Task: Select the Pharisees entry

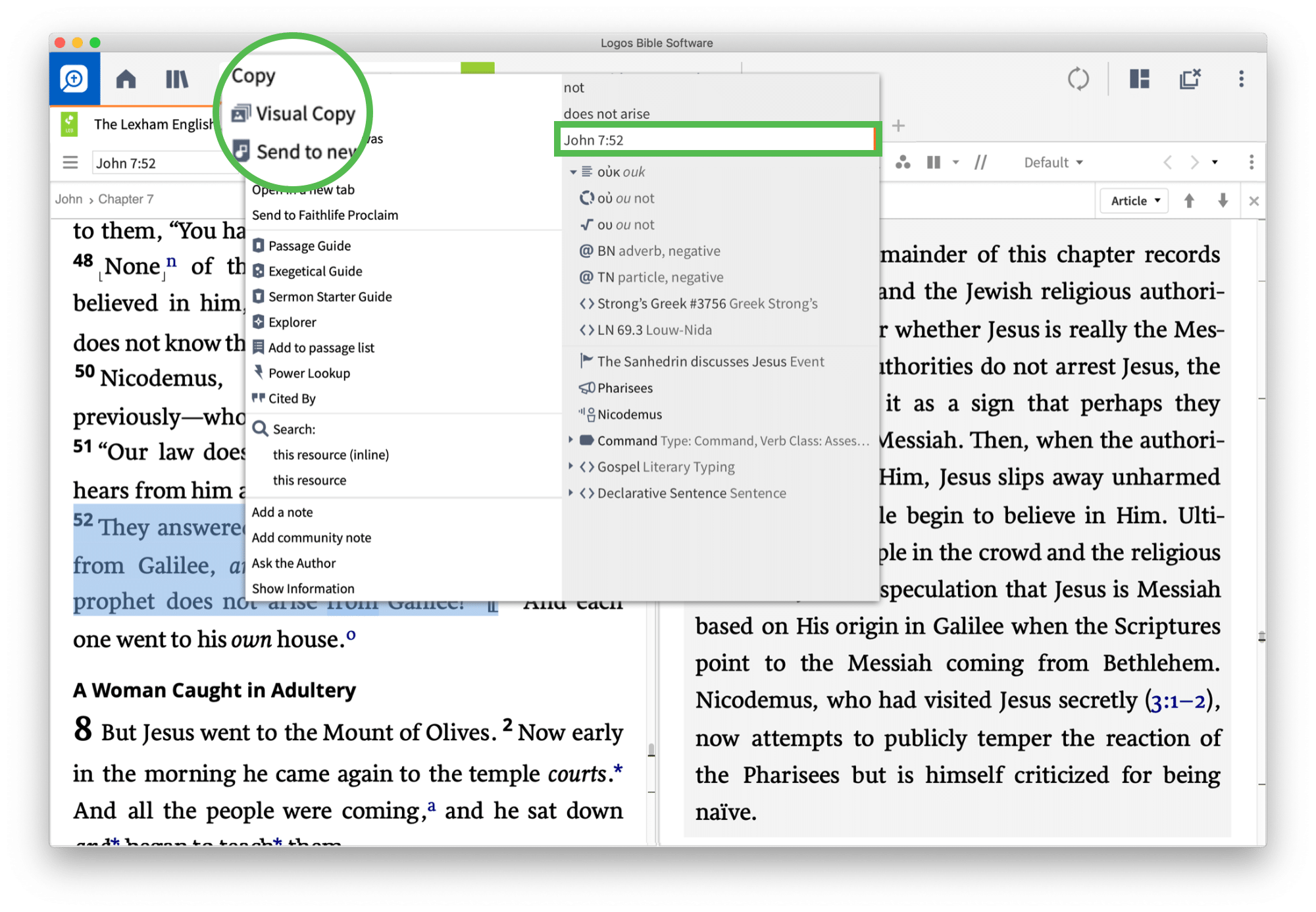Action: [x=616, y=388]
